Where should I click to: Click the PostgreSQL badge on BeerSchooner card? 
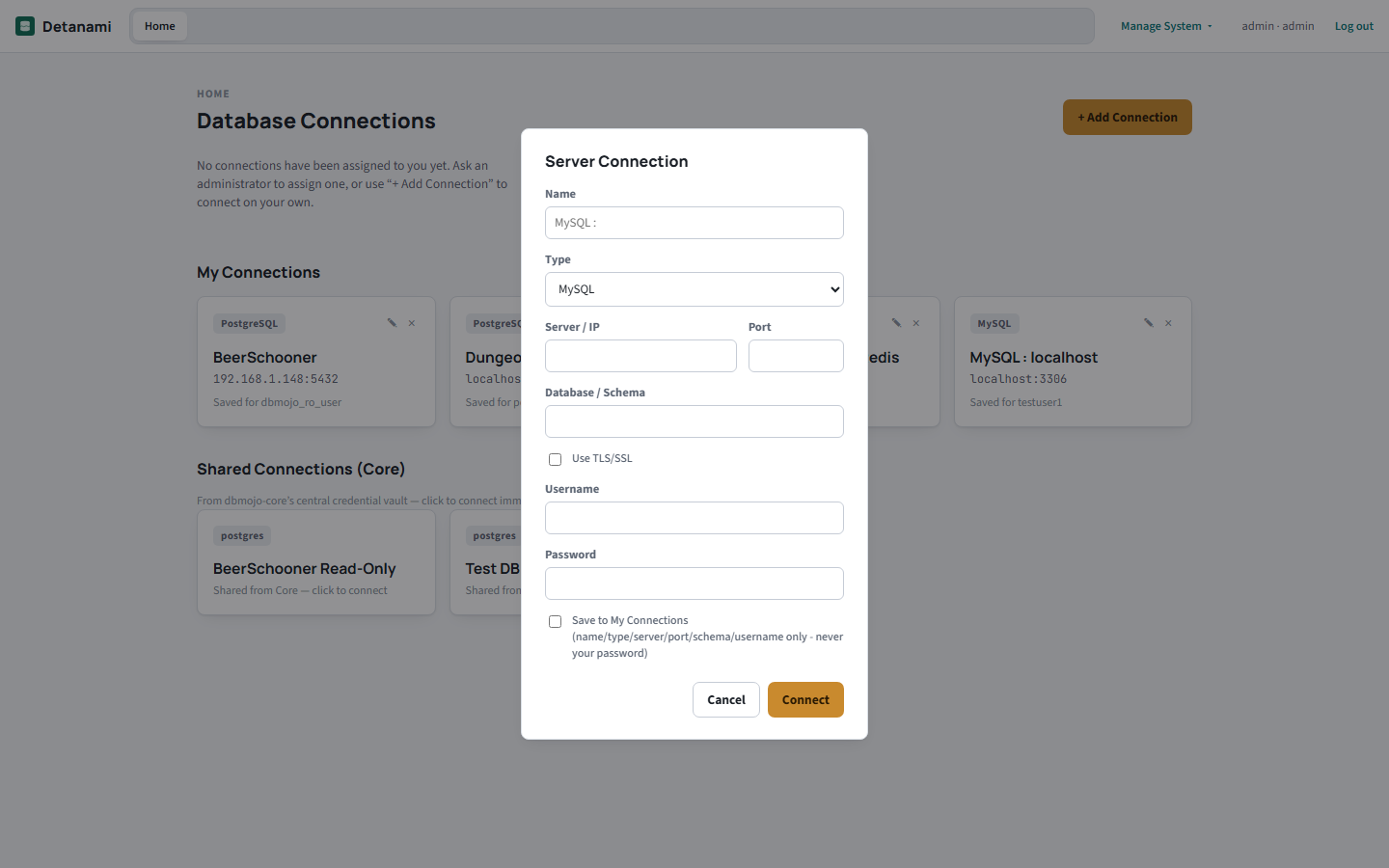point(249,324)
